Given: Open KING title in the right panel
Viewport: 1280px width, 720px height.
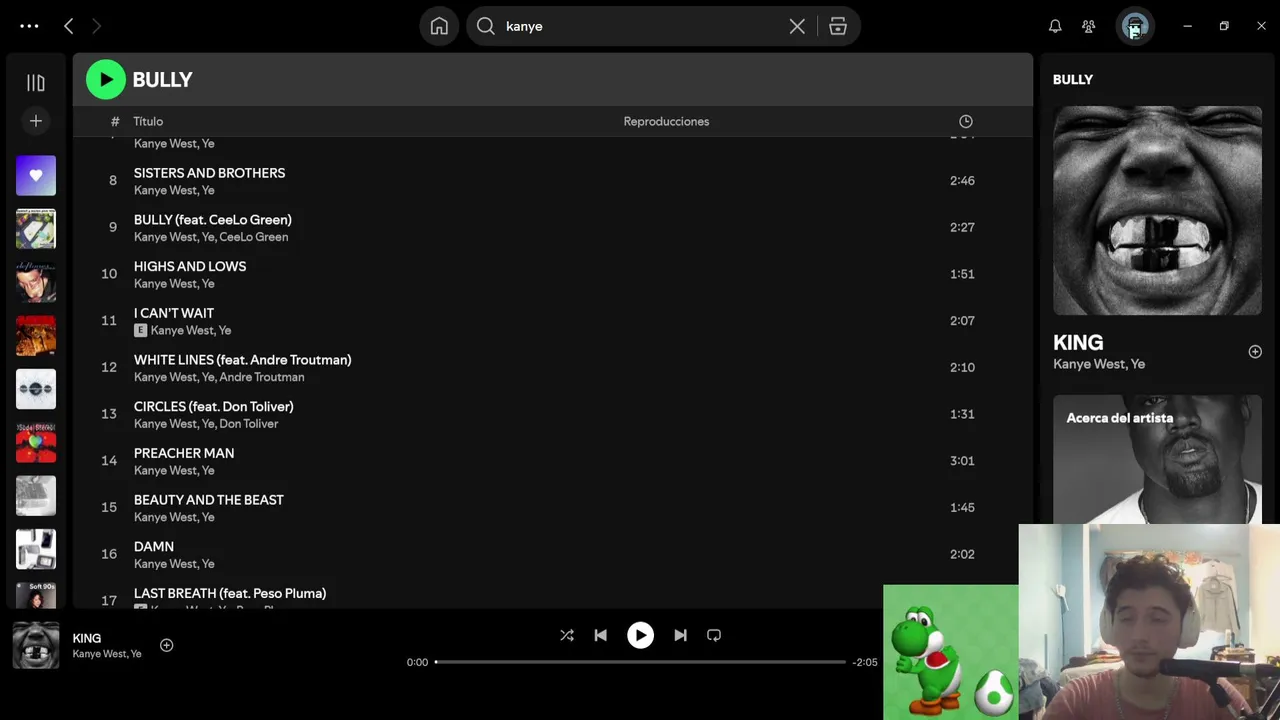Looking at the screenshot, I should [x=1078, y=342].
